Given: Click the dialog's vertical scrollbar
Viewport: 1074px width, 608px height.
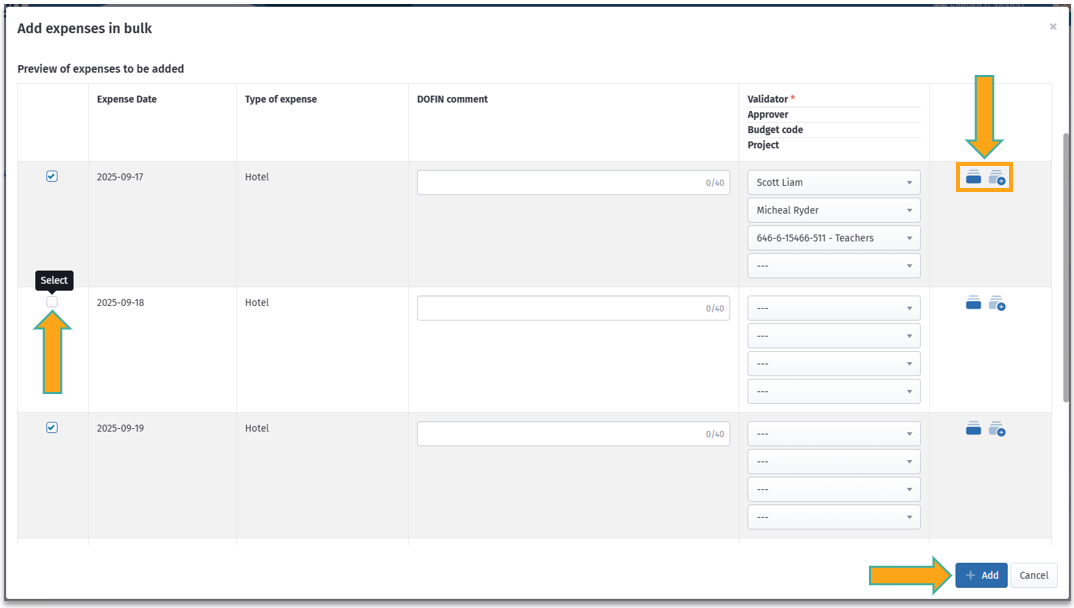Looking at the screenshot, I should [x=1066, y=267].
